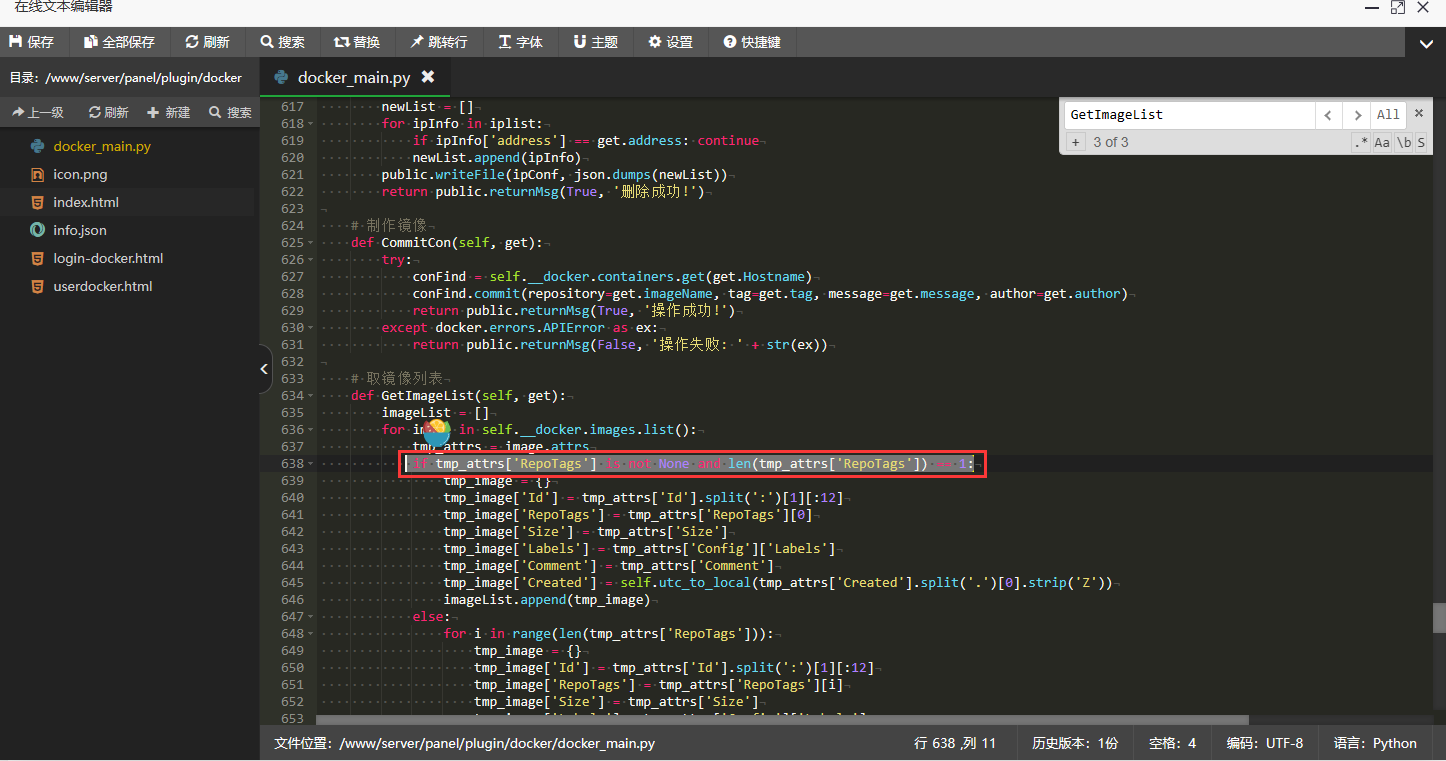Screen dimensions: 1446x761
Task: Click the 文件位置 file path in status bar
Action: coord(465,743)
